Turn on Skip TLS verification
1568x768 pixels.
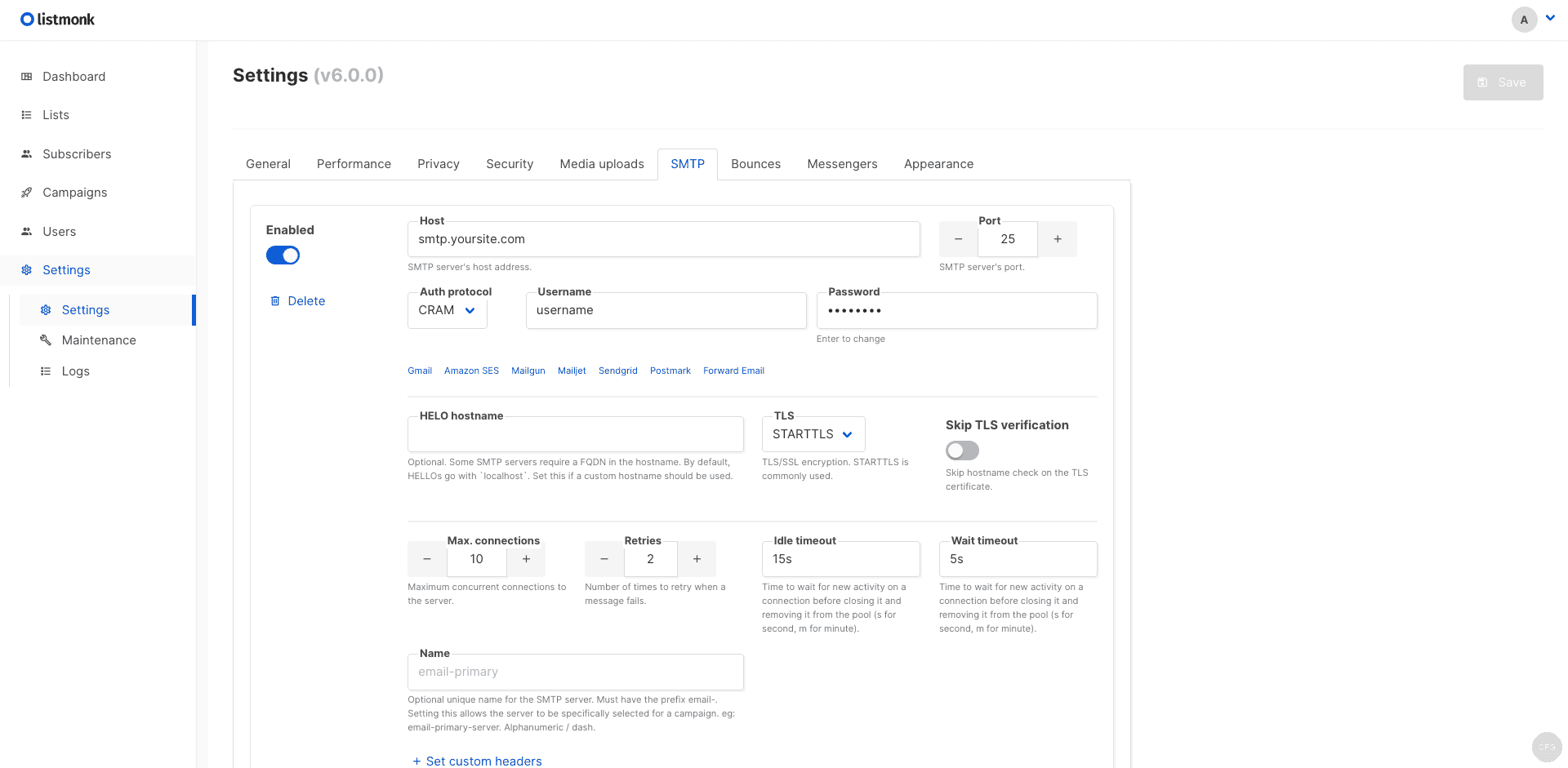coord(962,450)
